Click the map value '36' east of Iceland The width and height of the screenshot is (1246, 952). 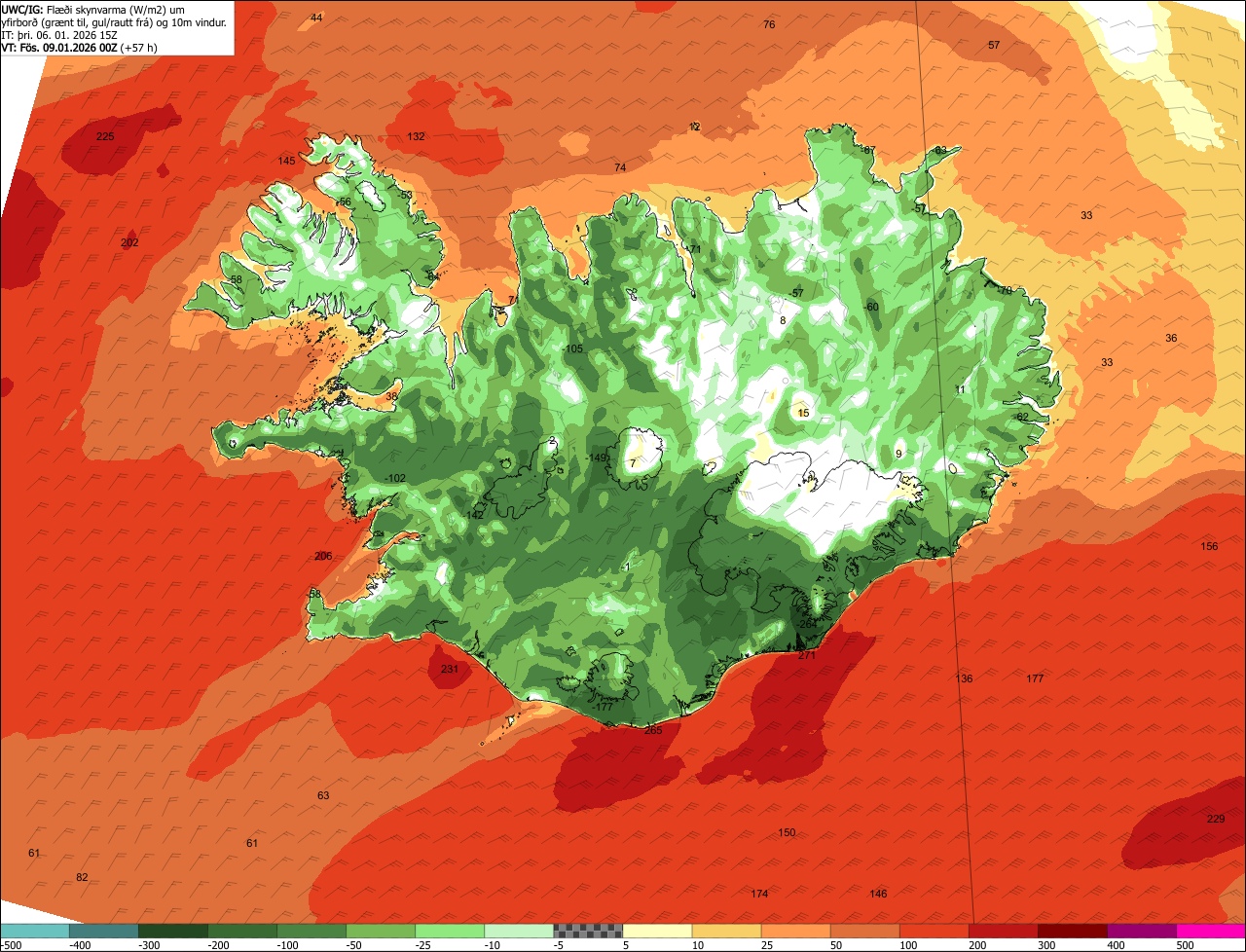click(1171, 338)
